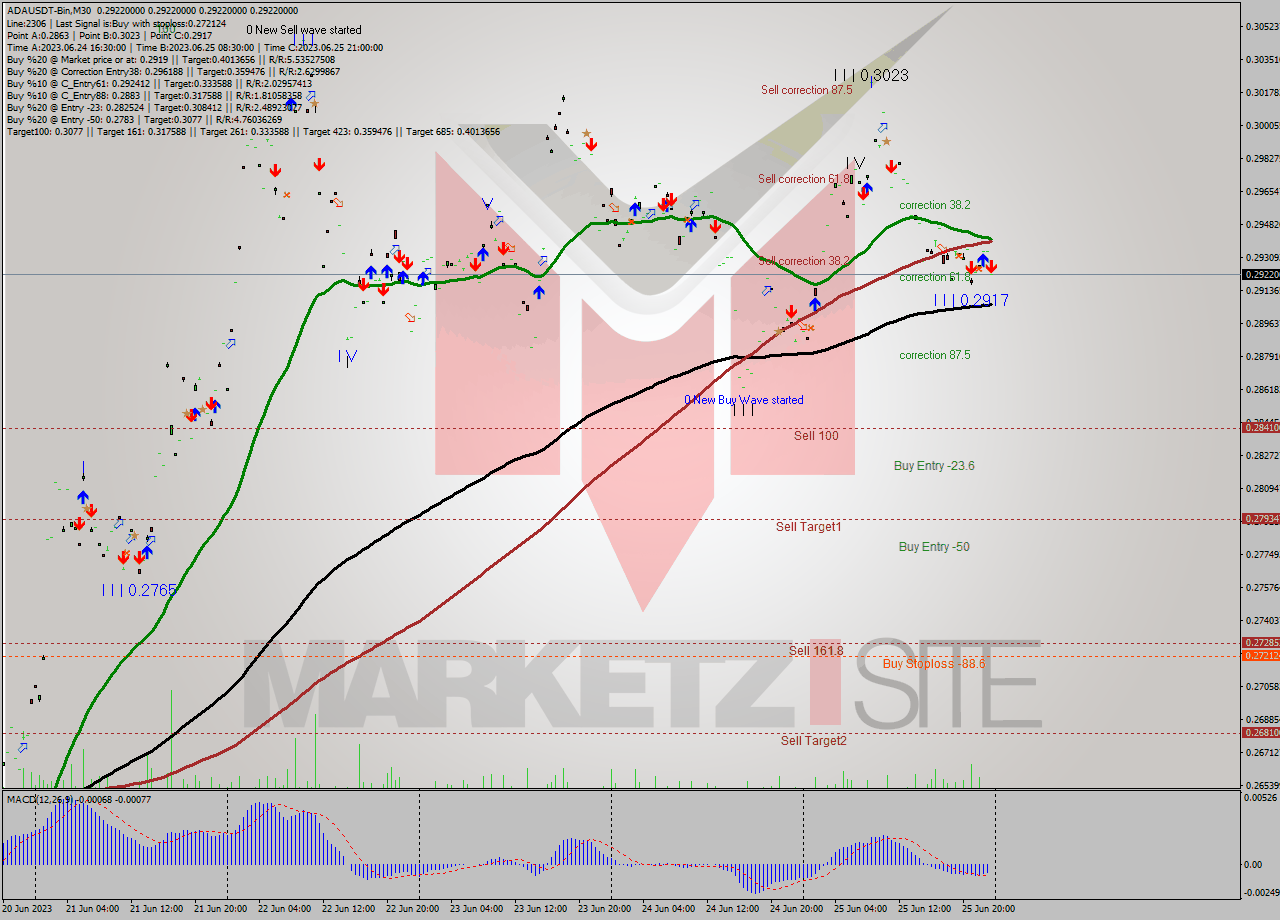
Task: Click the 0.3052 top price axis value
Action: coord(1261,27)
